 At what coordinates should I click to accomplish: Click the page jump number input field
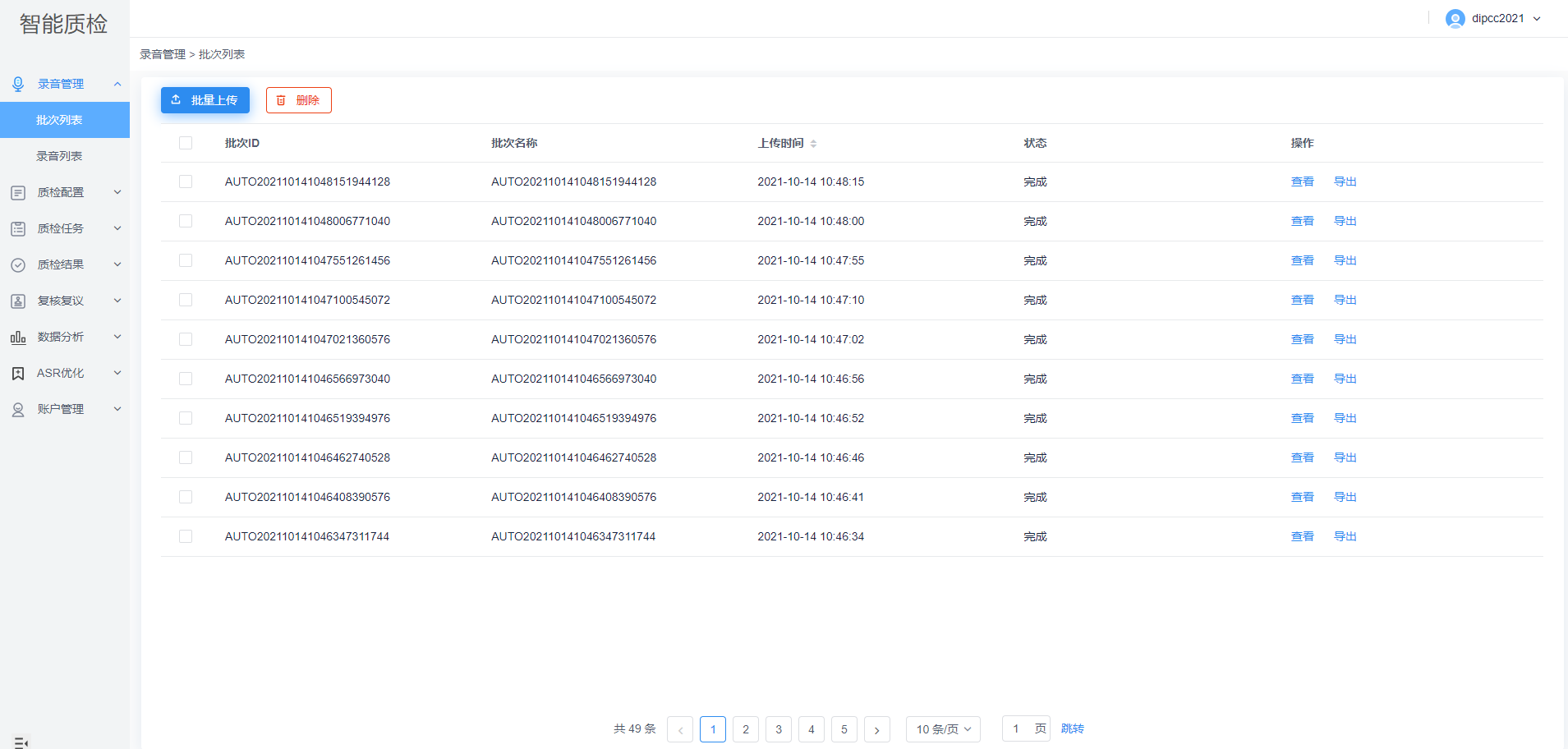[x=1017, y=728]
